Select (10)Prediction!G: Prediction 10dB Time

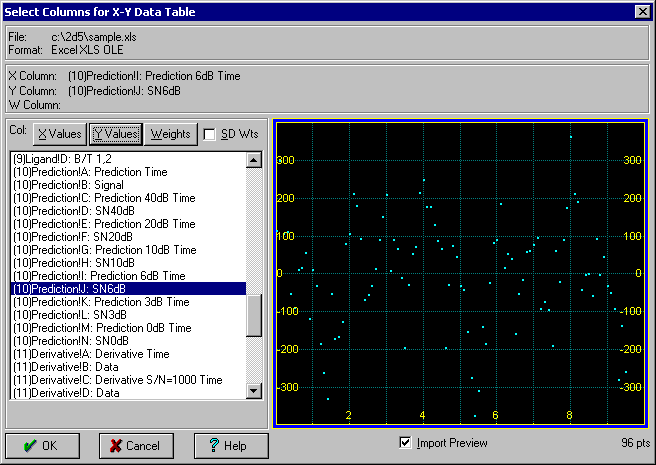pyautogui.click(x=128, y=250)
